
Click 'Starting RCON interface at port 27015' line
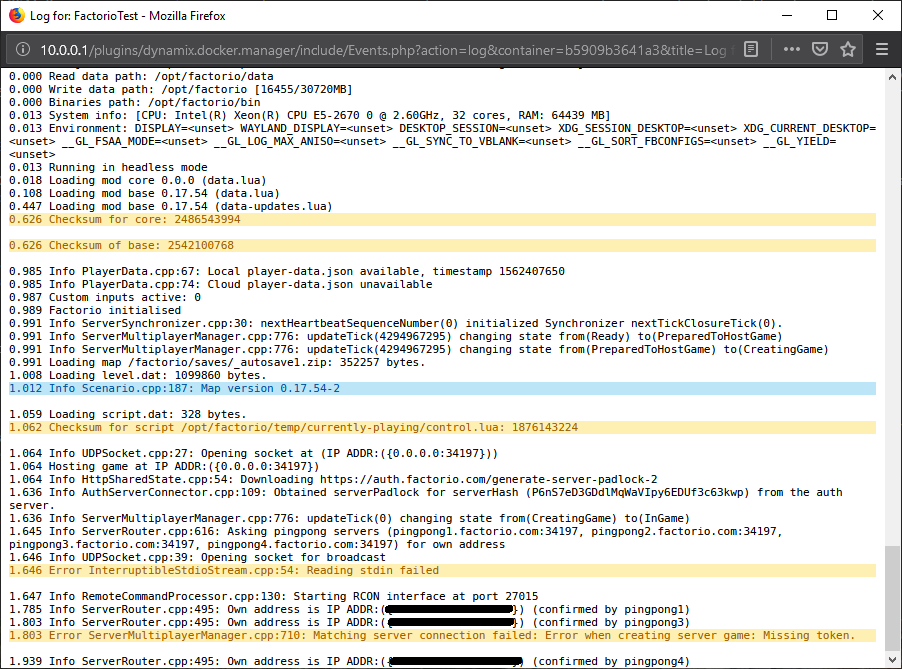274,597
